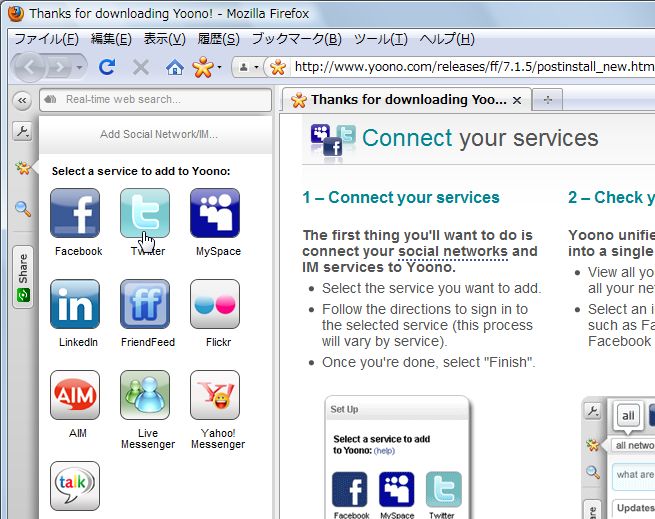
Task: Add the AIM messenger service
Action: click(x=75, y=395)
